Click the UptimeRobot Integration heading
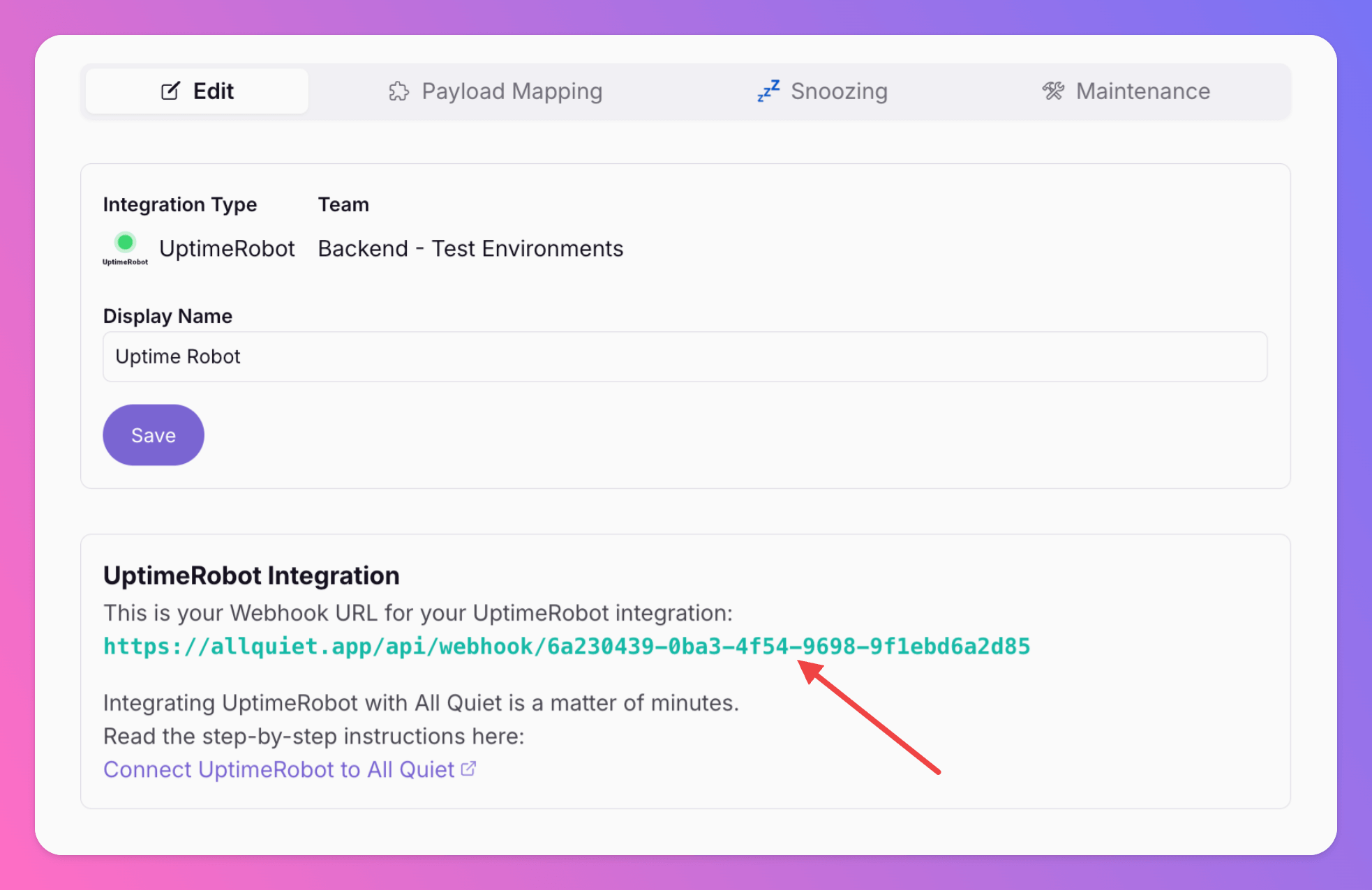Screen dimensions: 1372x890 coord(251,575)
